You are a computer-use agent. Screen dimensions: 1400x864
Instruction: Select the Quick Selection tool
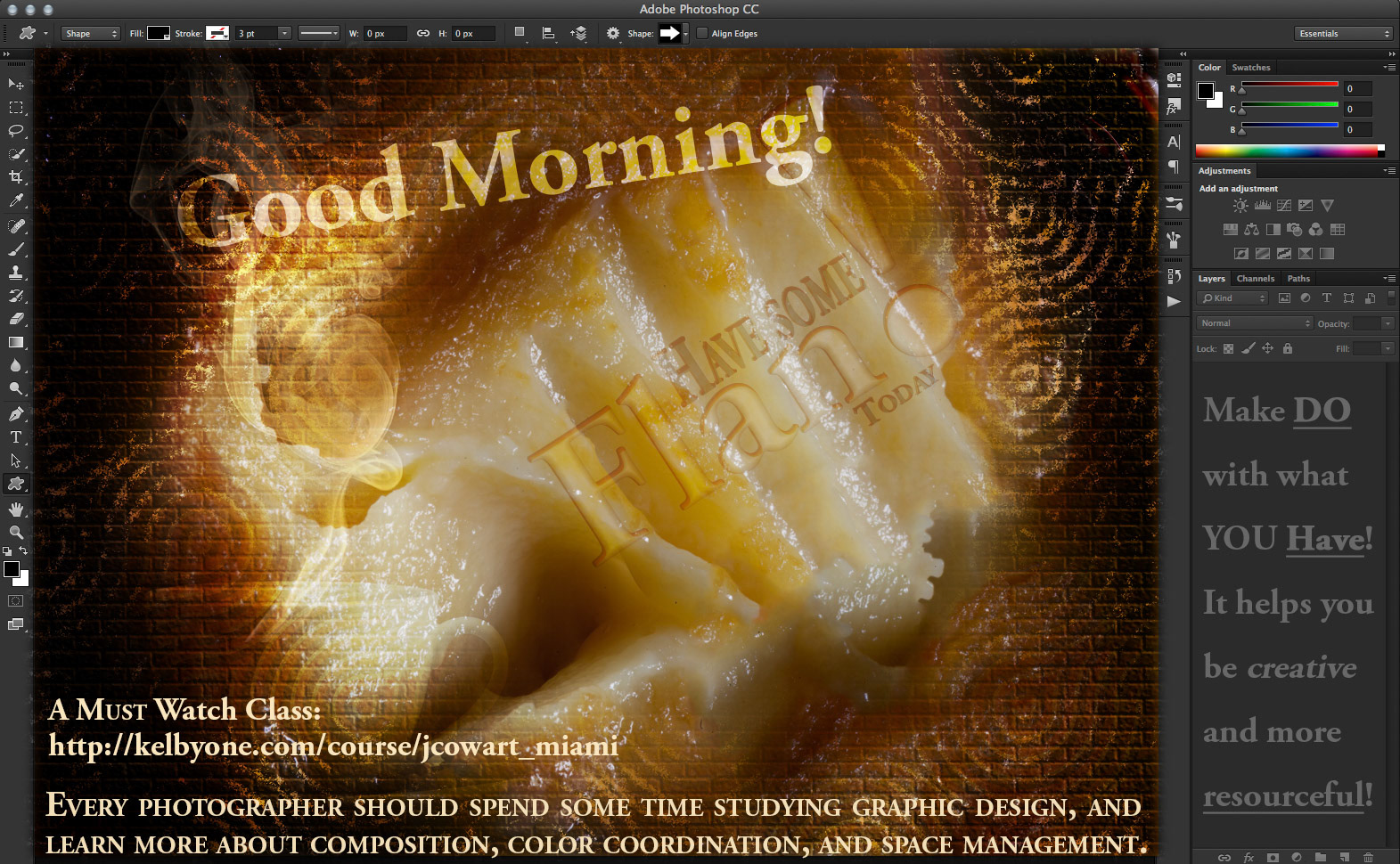pyautogui.click(x=16, y=154)
